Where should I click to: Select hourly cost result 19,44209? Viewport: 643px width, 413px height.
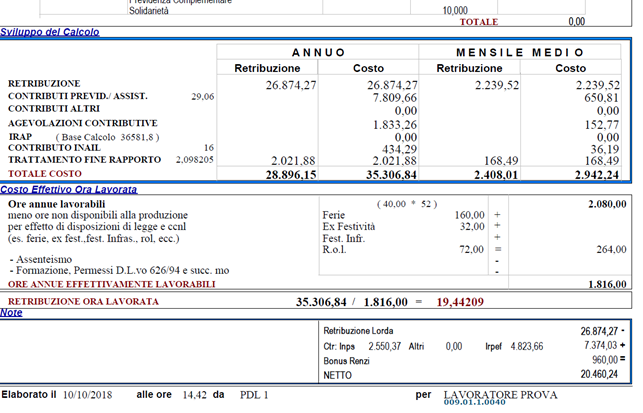click(x=460, y=302)
